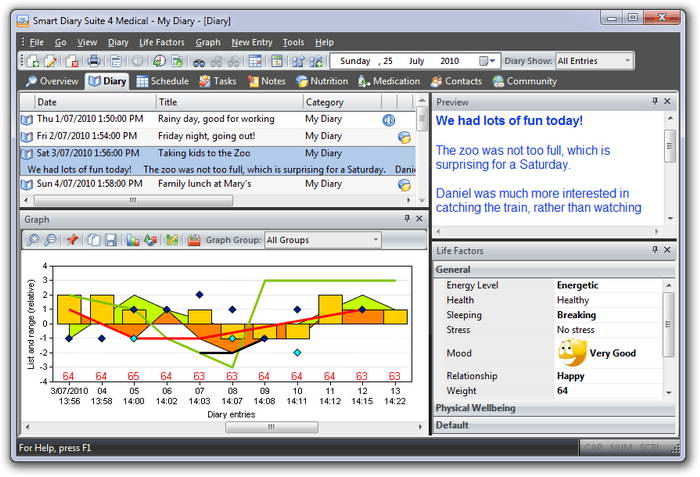
Task: Switch to the Nutrition tab
Action: (322, 81)
